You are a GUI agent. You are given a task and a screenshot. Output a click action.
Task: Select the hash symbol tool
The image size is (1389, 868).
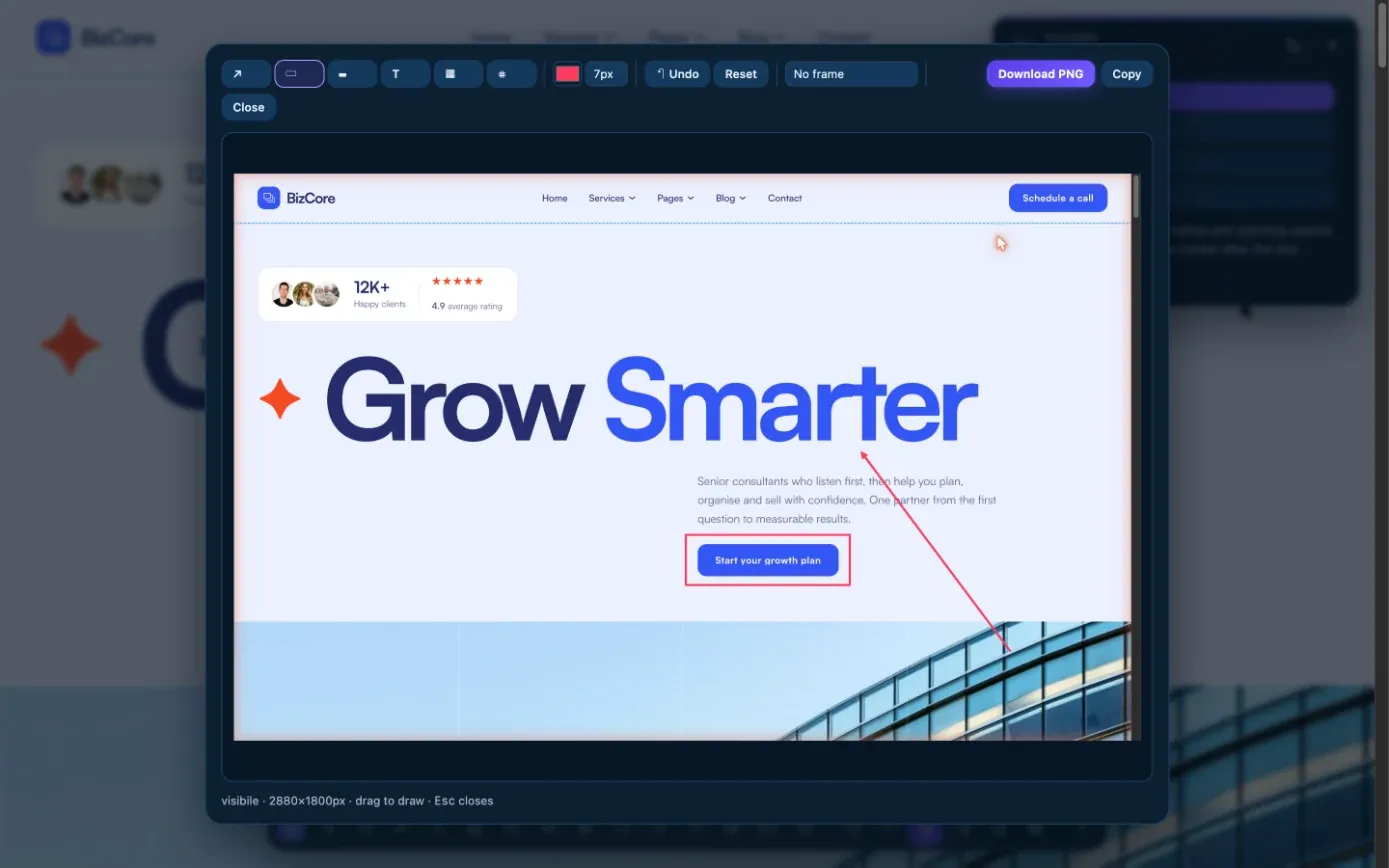pyautogui.click(x=511, y=74)
